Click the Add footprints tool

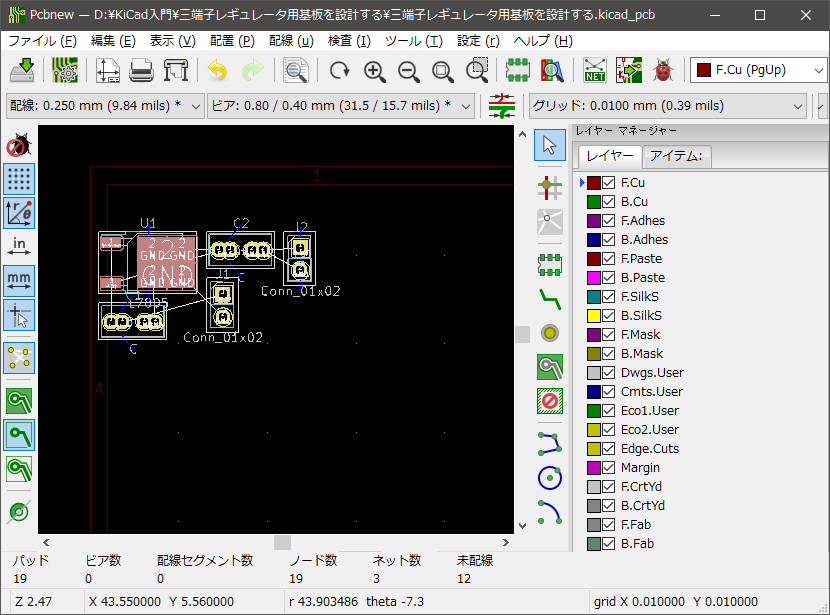[549, 264]
